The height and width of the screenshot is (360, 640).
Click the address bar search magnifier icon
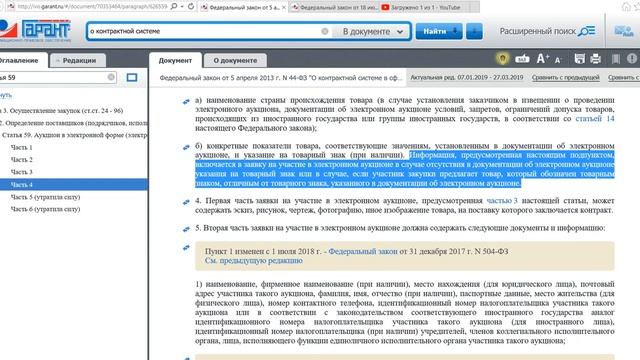point(174,7)
